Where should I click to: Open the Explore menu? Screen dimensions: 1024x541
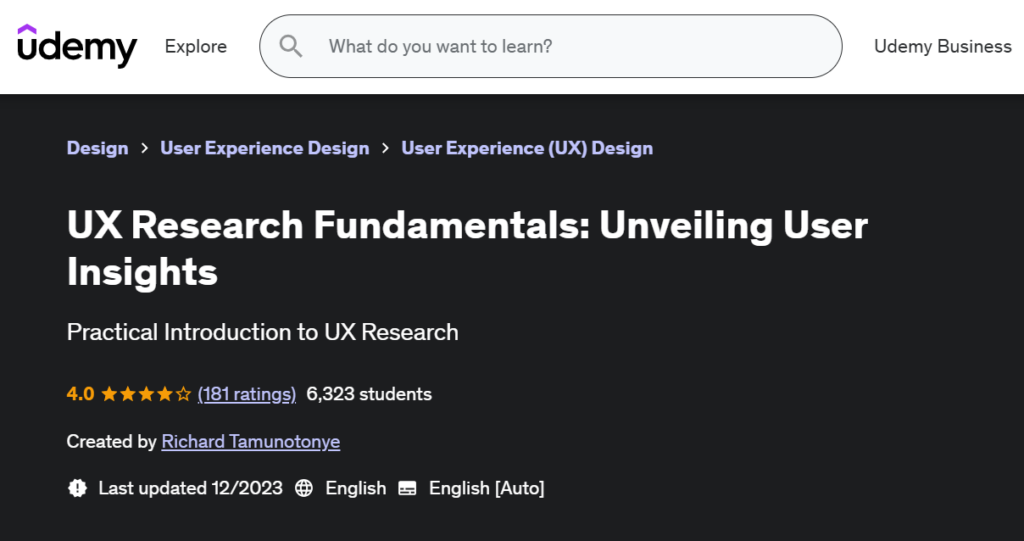tap(196, 46)
